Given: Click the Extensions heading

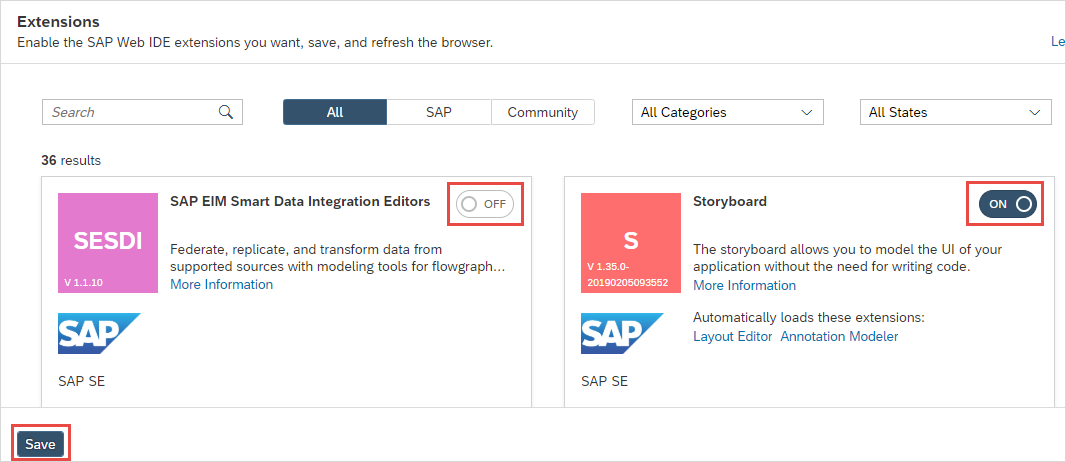Looking at the screenshot, I should [x=58, y=22].
